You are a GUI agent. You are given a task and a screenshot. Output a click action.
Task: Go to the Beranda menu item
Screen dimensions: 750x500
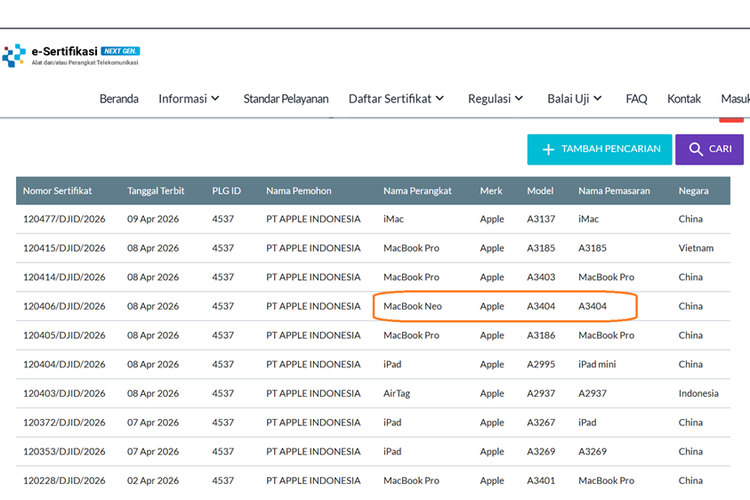(119, 99)
